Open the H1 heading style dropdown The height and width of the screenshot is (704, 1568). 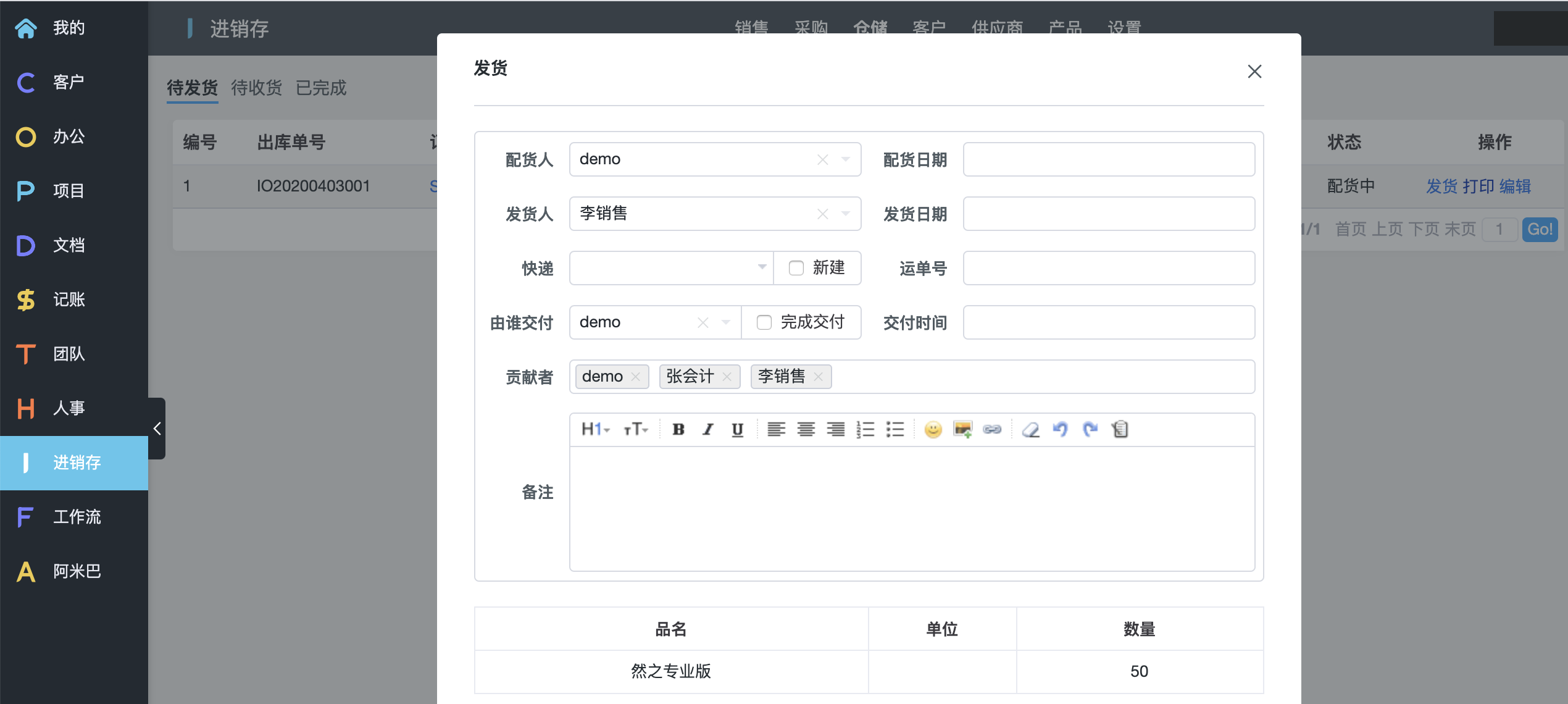[x=595, y=429]
